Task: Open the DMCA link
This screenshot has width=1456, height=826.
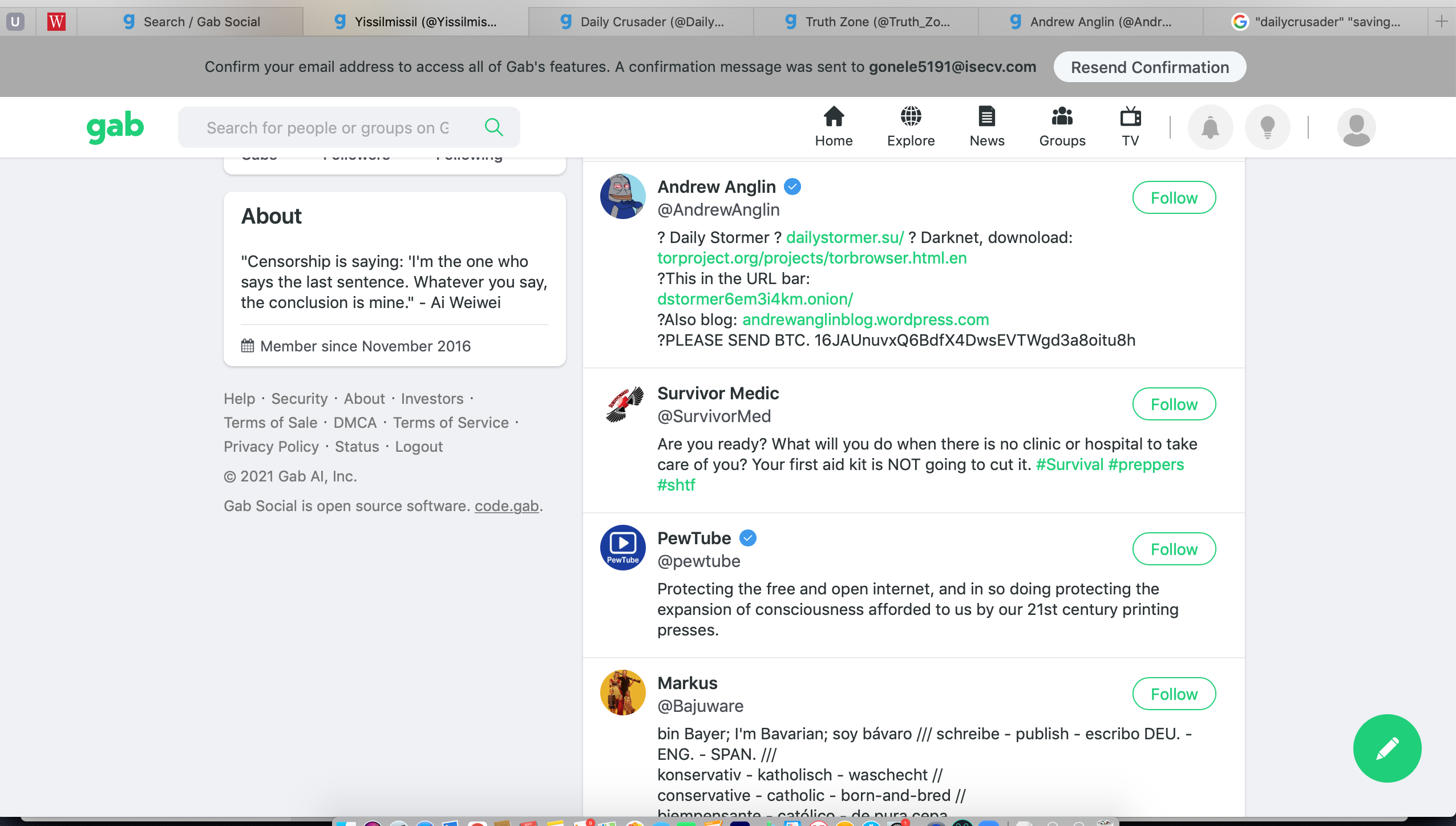Action: pyautogui.click(x=355, y=422)
